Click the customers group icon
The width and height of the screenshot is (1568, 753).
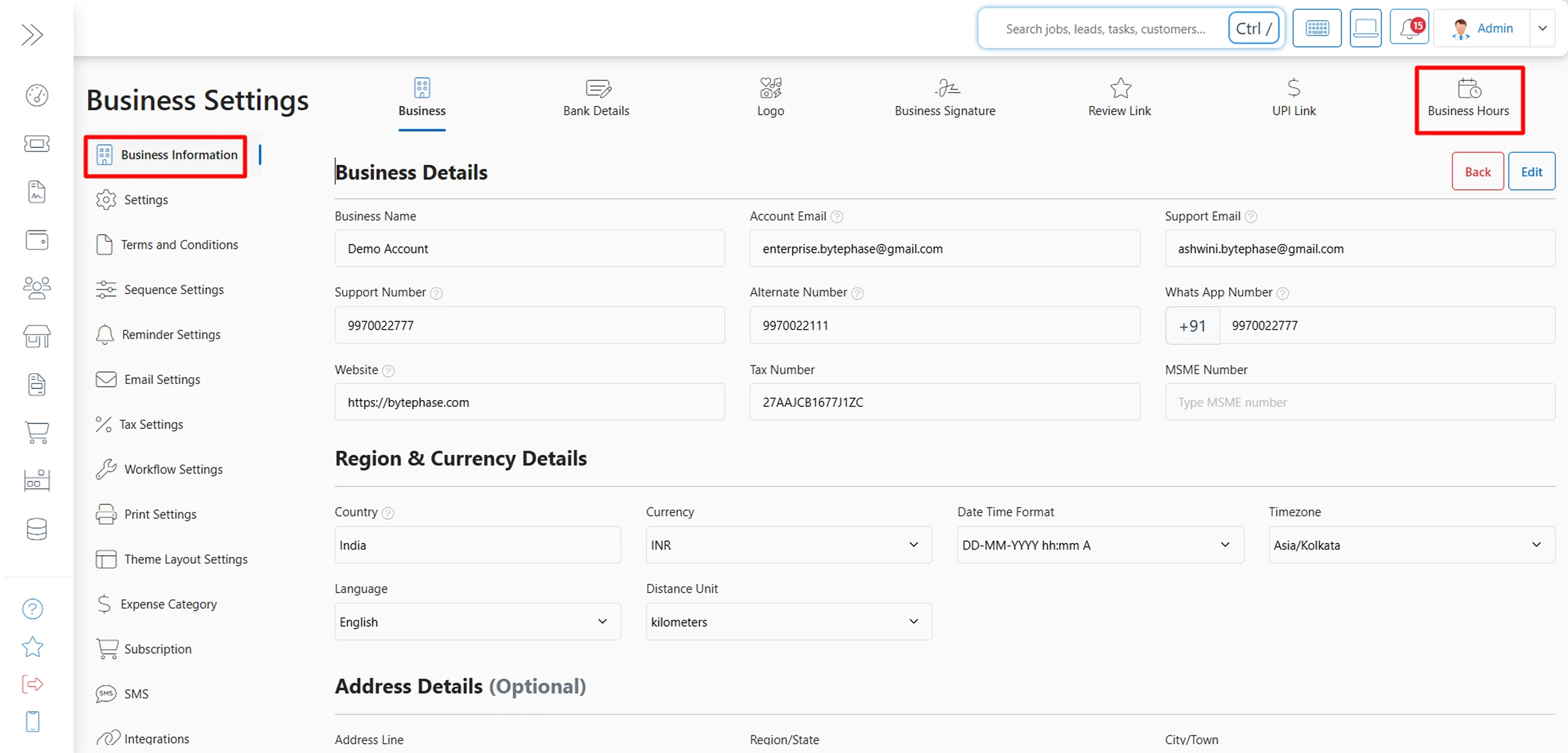pos(37,287)
